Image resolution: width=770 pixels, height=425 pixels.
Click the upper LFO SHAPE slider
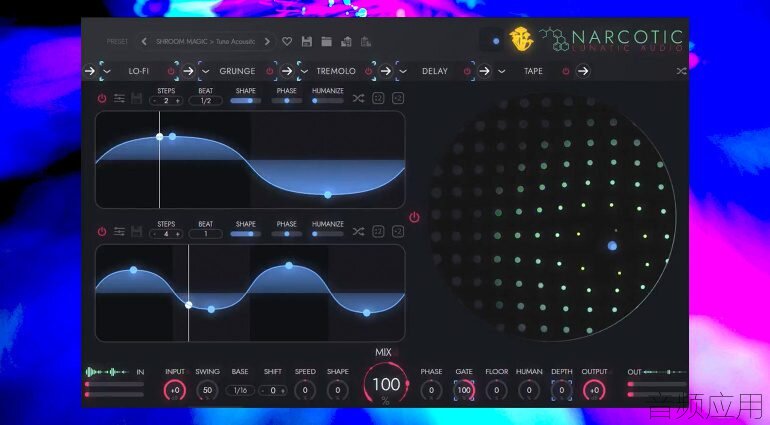tap(246, 101)
